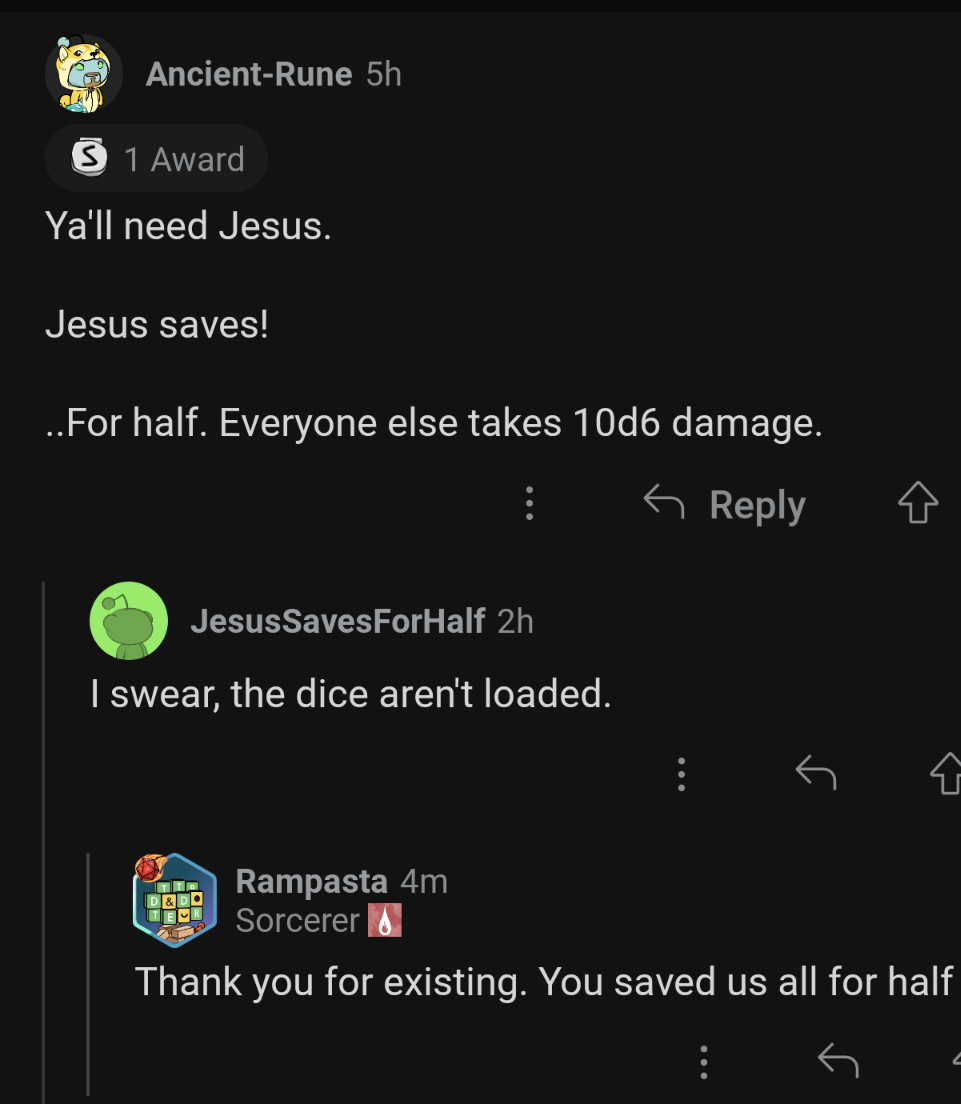Click the reply arrow beneath Rampasta's comment
This screenshot has width=961, height=1104.
(x=839, y=1060)
